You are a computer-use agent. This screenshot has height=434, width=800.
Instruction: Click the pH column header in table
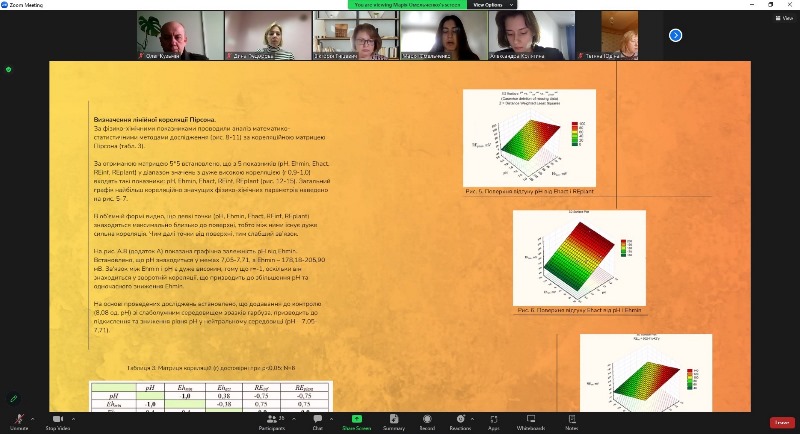[x=149, y=388]
